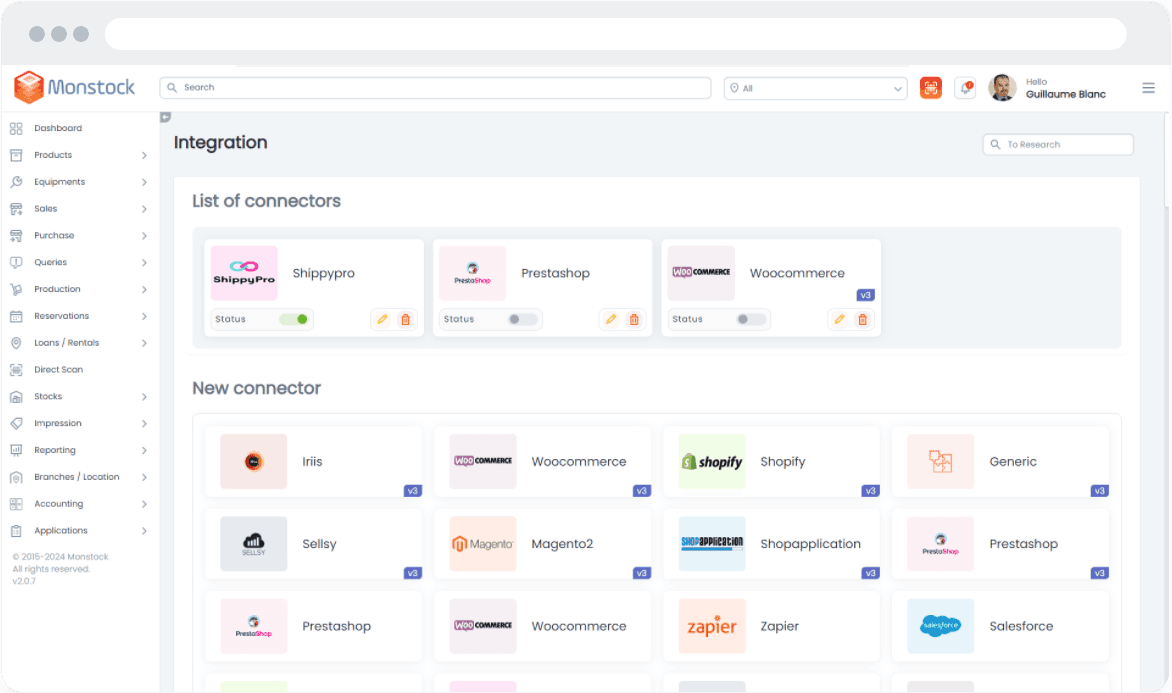Expand the Stocks sidebar submenu chevron

(144, 397)
